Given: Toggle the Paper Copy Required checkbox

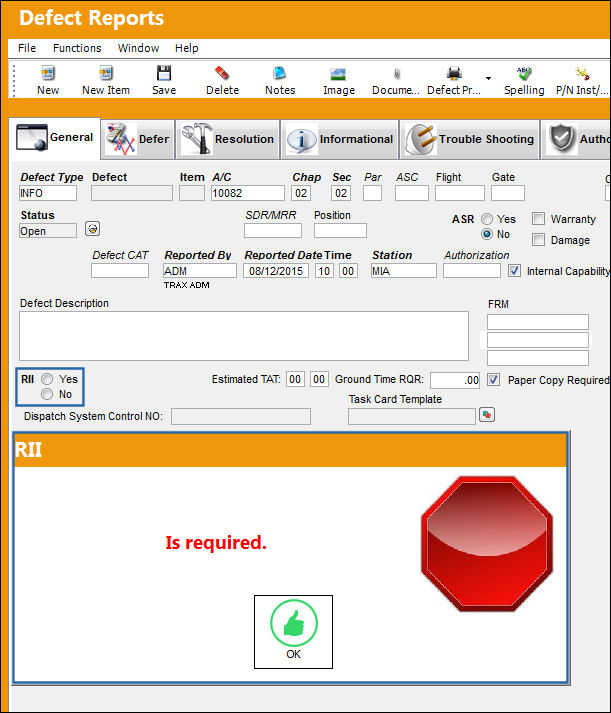Looking at the screenshot, I should pos(493,379).
